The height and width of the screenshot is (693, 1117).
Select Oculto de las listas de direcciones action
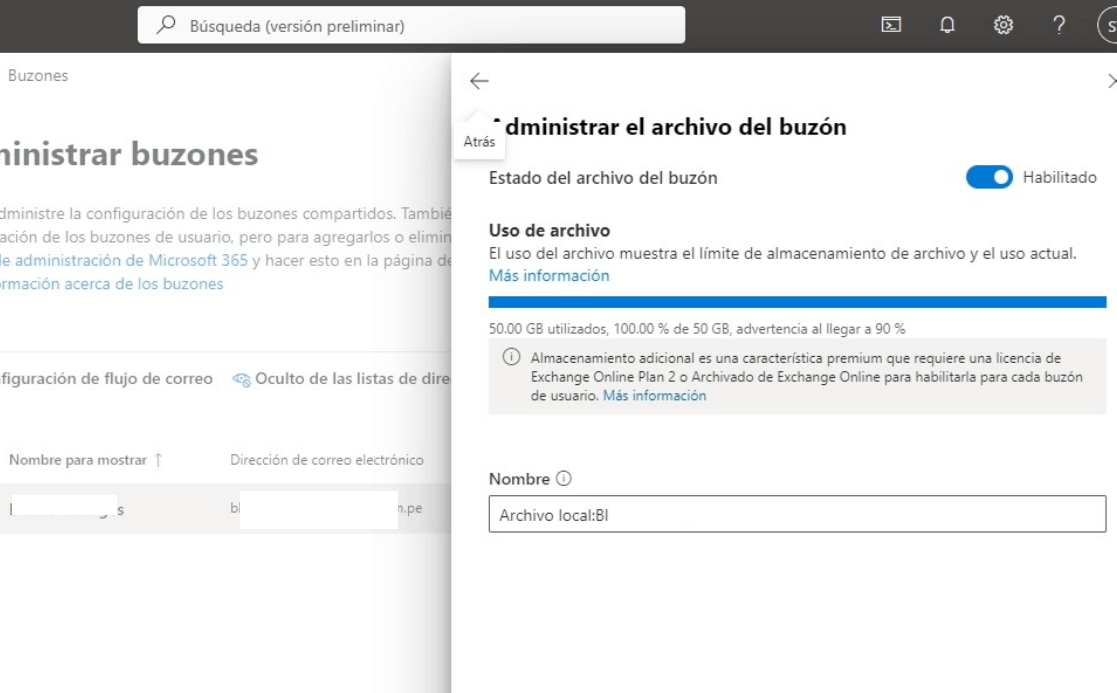pyautogui.click(x=342, y=379)
